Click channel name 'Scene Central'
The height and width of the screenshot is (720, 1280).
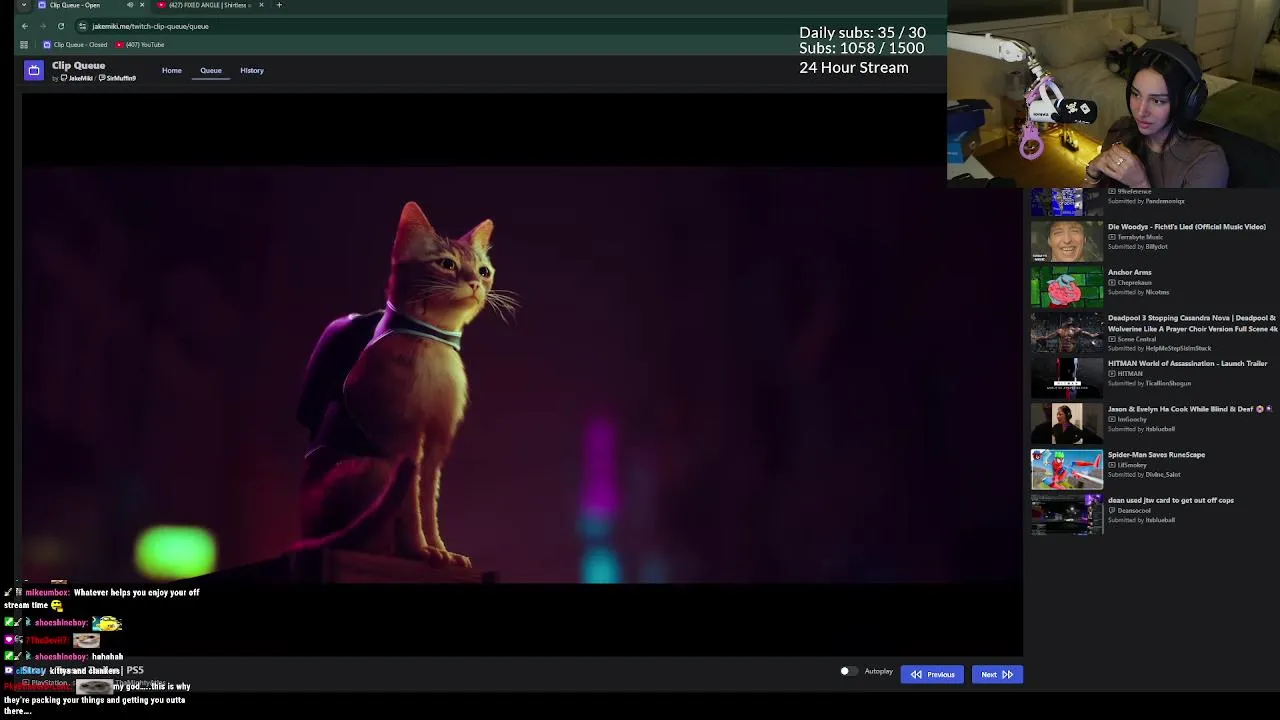coord(1137,339)
